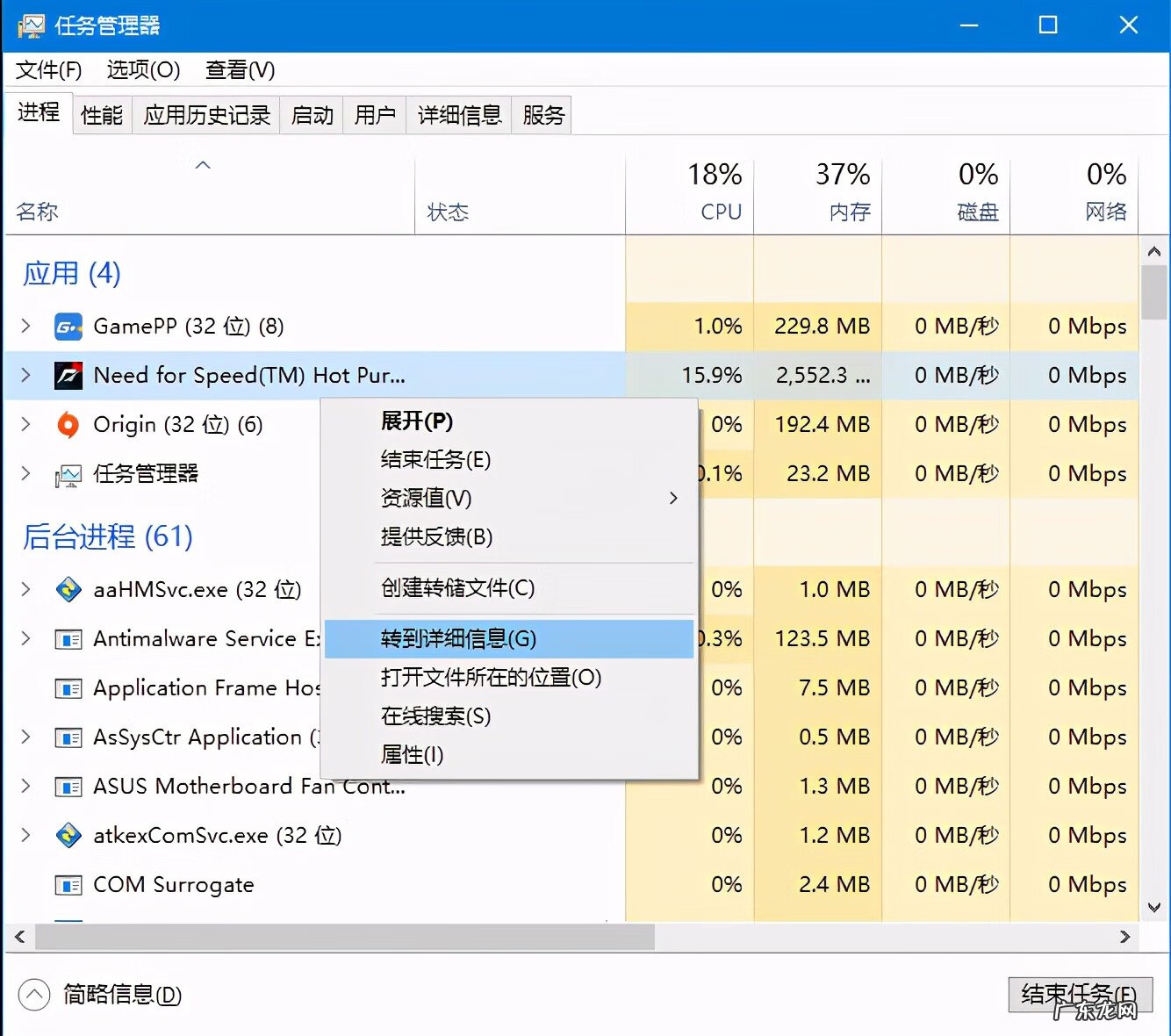Click the atkexComSvc.exe process icon

click(68, 835)
